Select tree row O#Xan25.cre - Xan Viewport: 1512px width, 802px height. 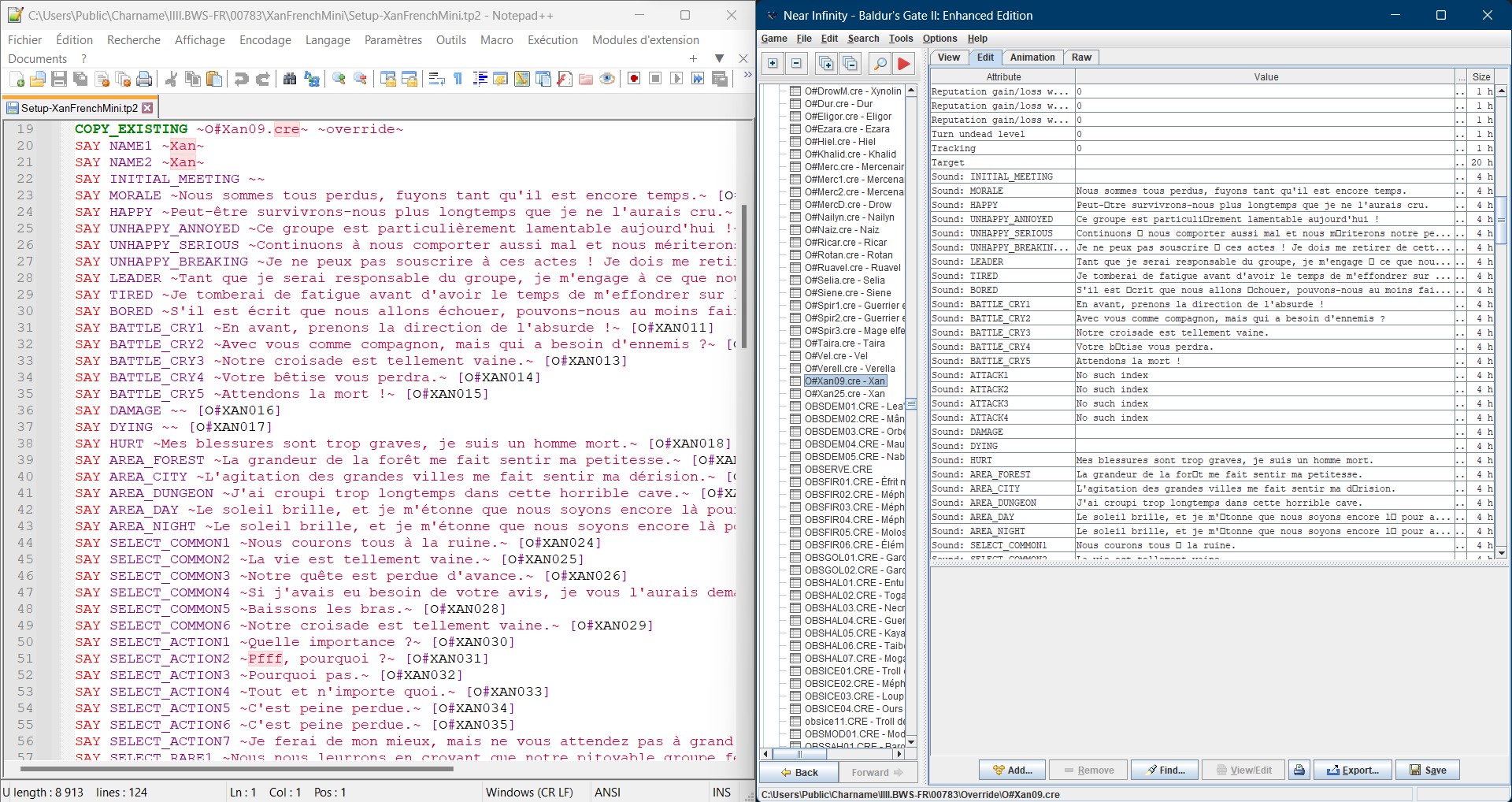pos(844,394)
